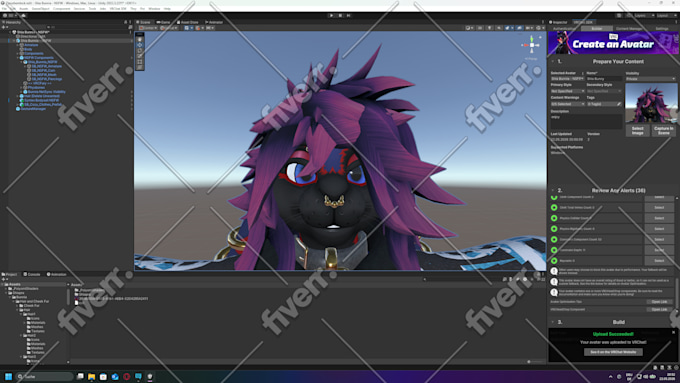The image size is (680, 383).
Task: Click the Description text field
Action: click(586, 121)
